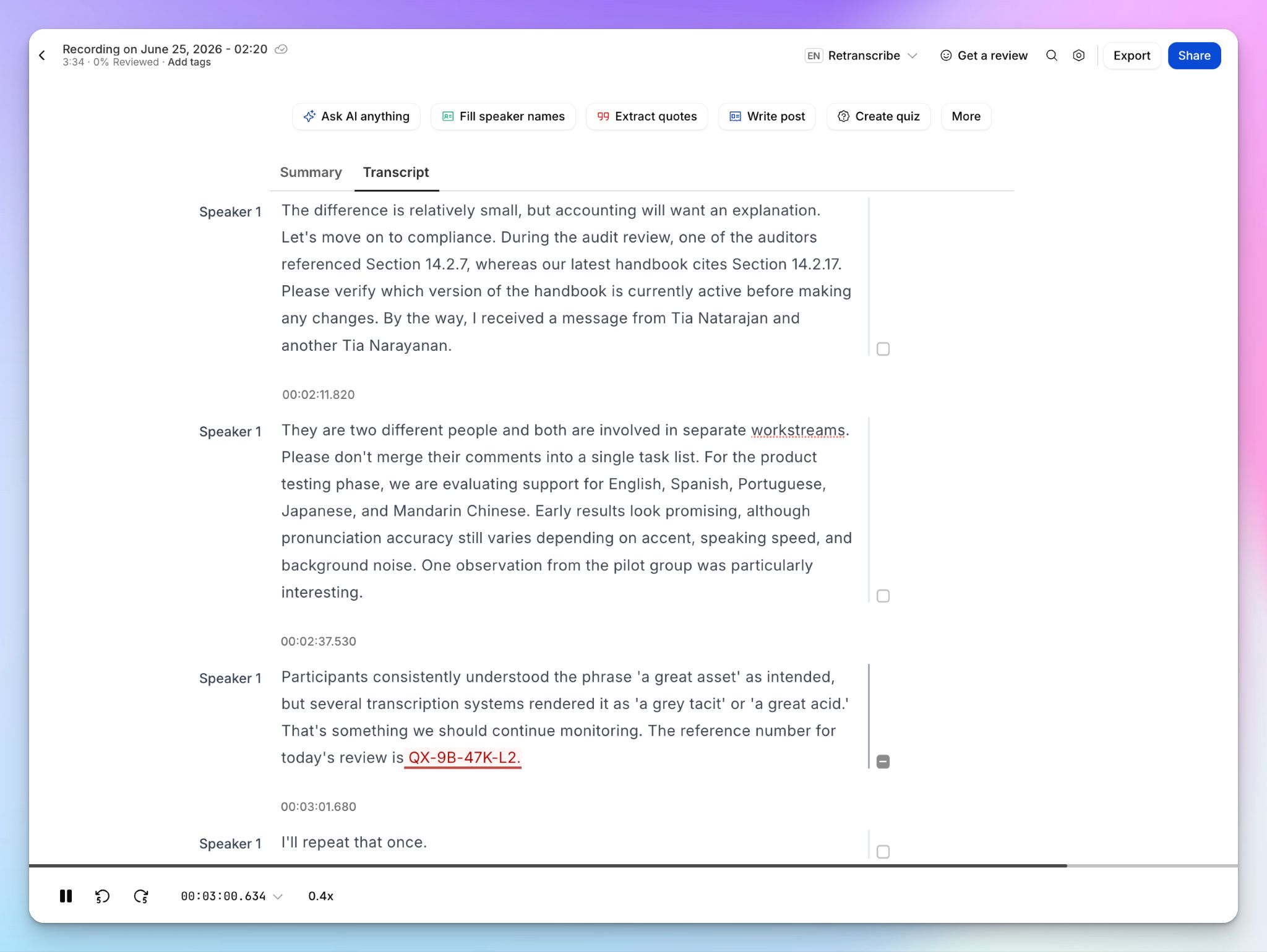The image size is (1267, 952).
Task: Click the recording title text
Action: pos(165,49)
